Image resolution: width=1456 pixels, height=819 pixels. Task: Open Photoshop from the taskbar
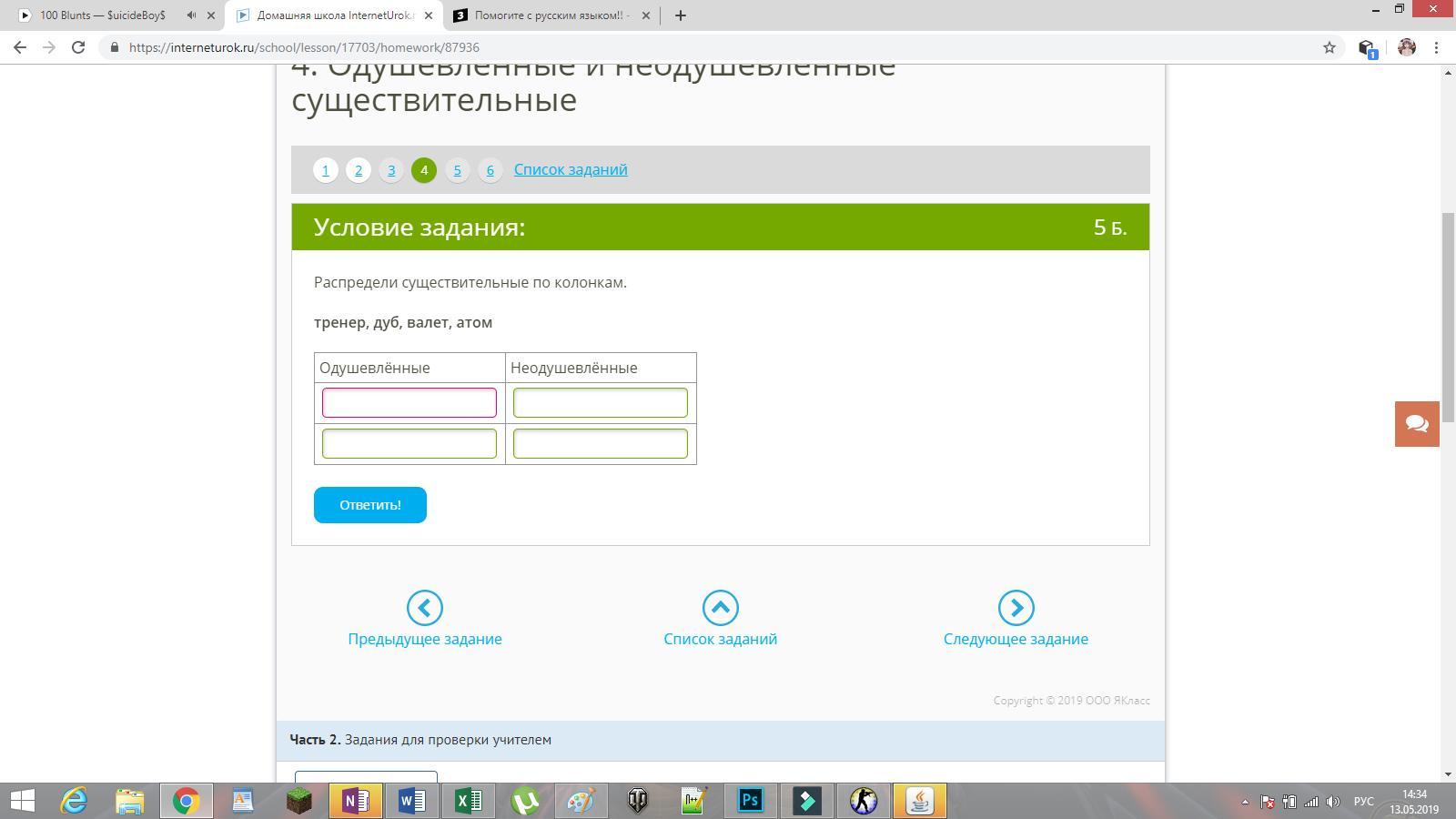point(750,801)
